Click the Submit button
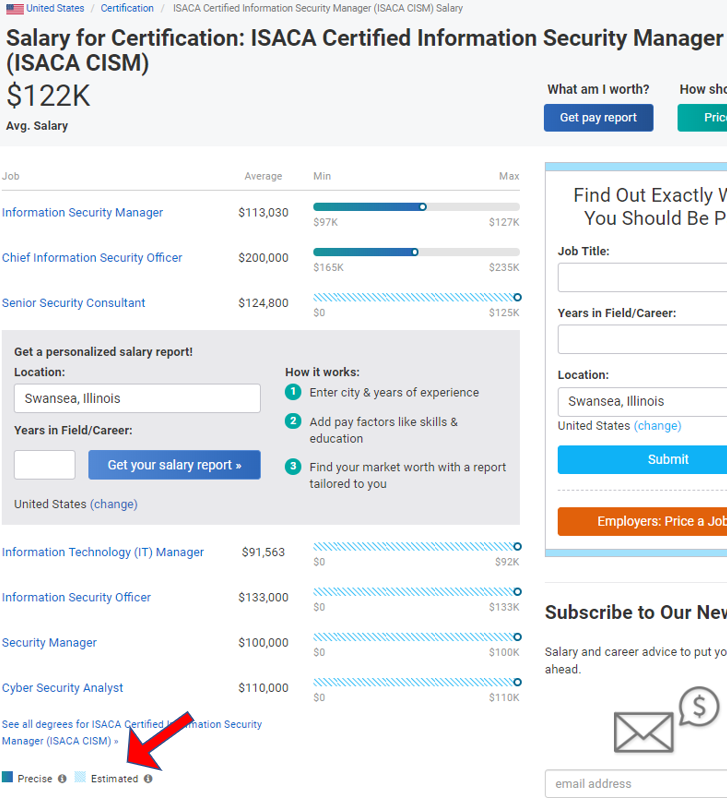The image size is (727, 798). pyautogui.click(x=642, y=460)
